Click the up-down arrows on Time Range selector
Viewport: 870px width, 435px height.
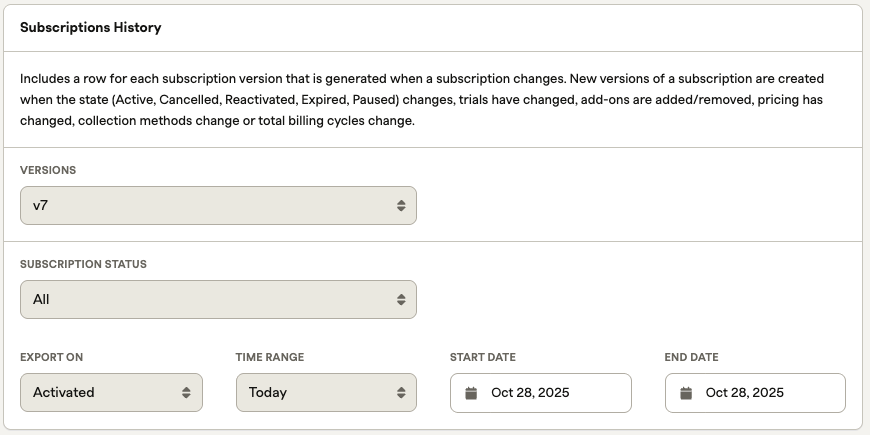400,393
